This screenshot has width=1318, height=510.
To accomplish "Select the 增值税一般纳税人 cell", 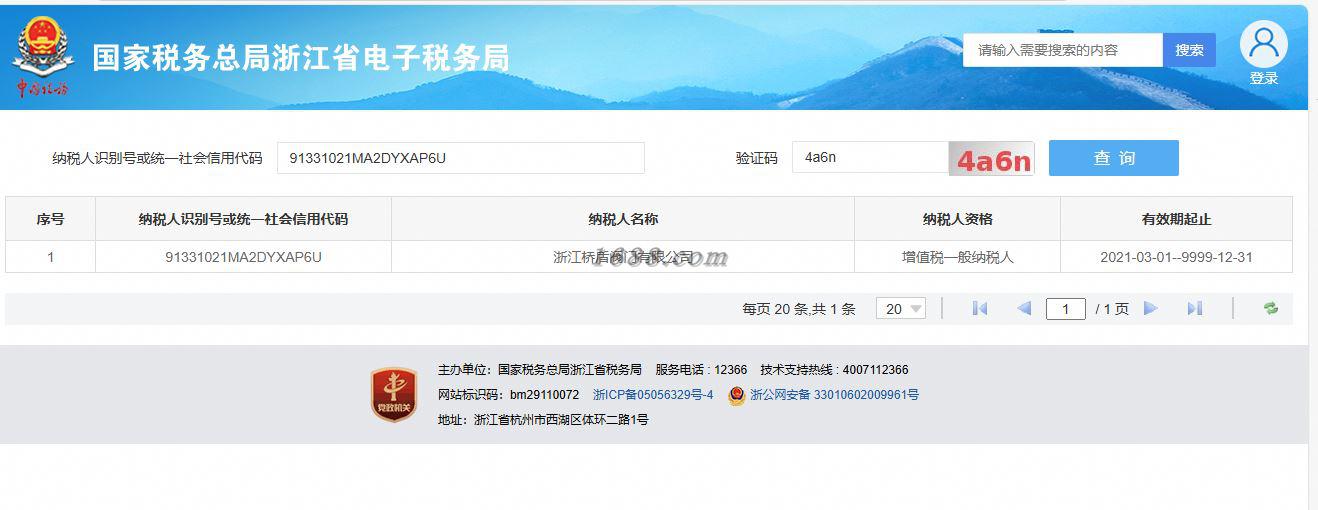I will (957, 257).
